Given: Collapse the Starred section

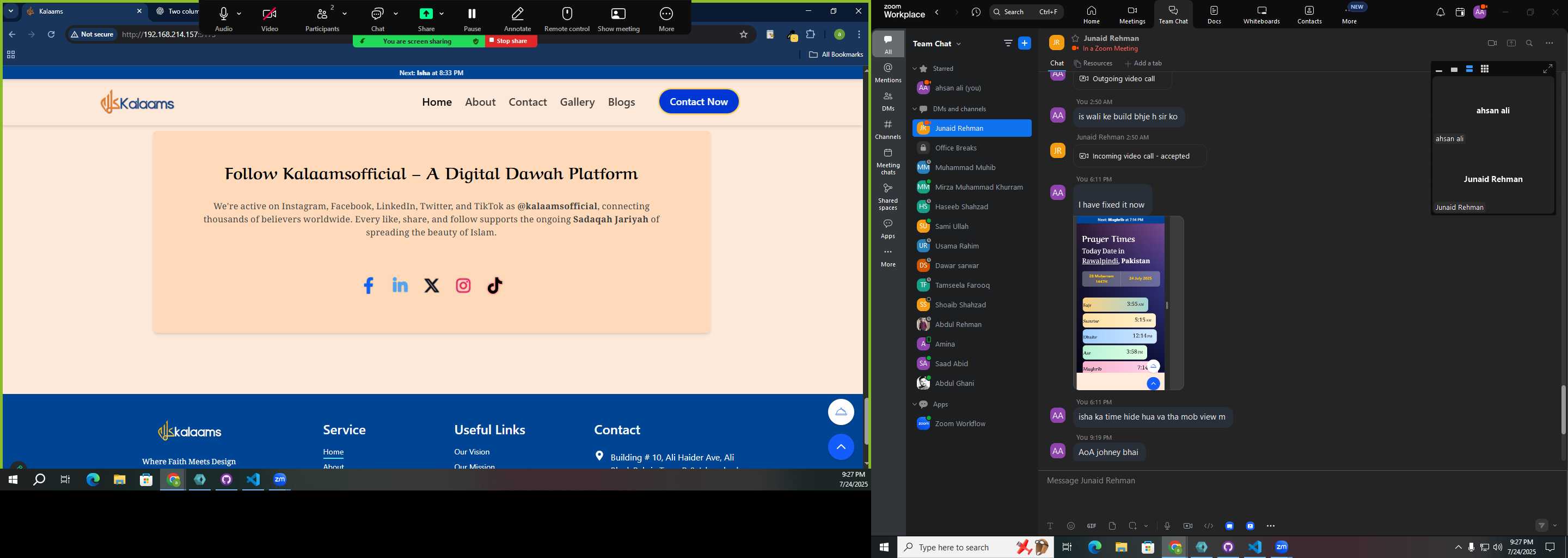Looking at the screenshot, I should tap(914, 69).
